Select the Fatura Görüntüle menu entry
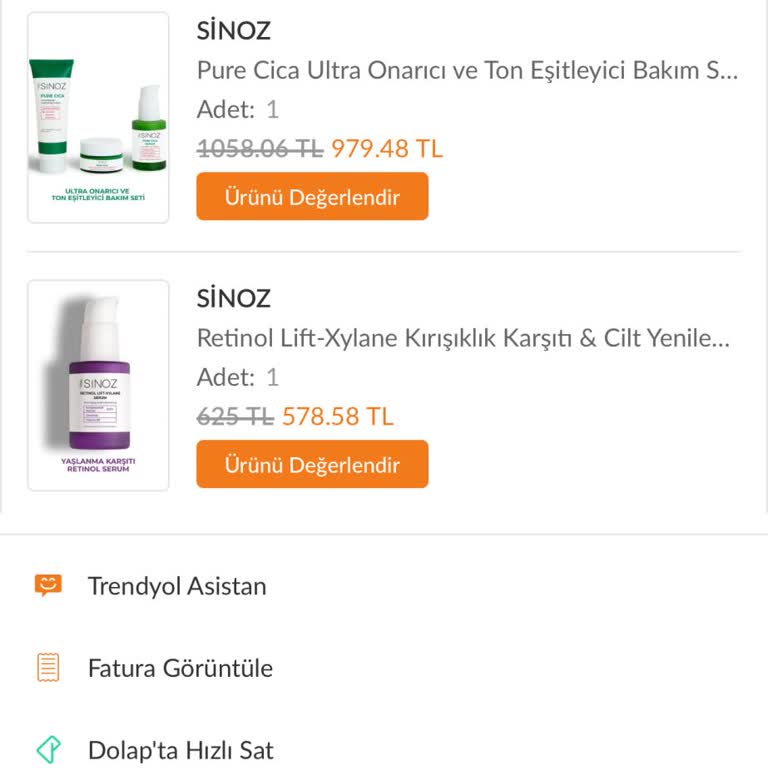 click(180, 668)
